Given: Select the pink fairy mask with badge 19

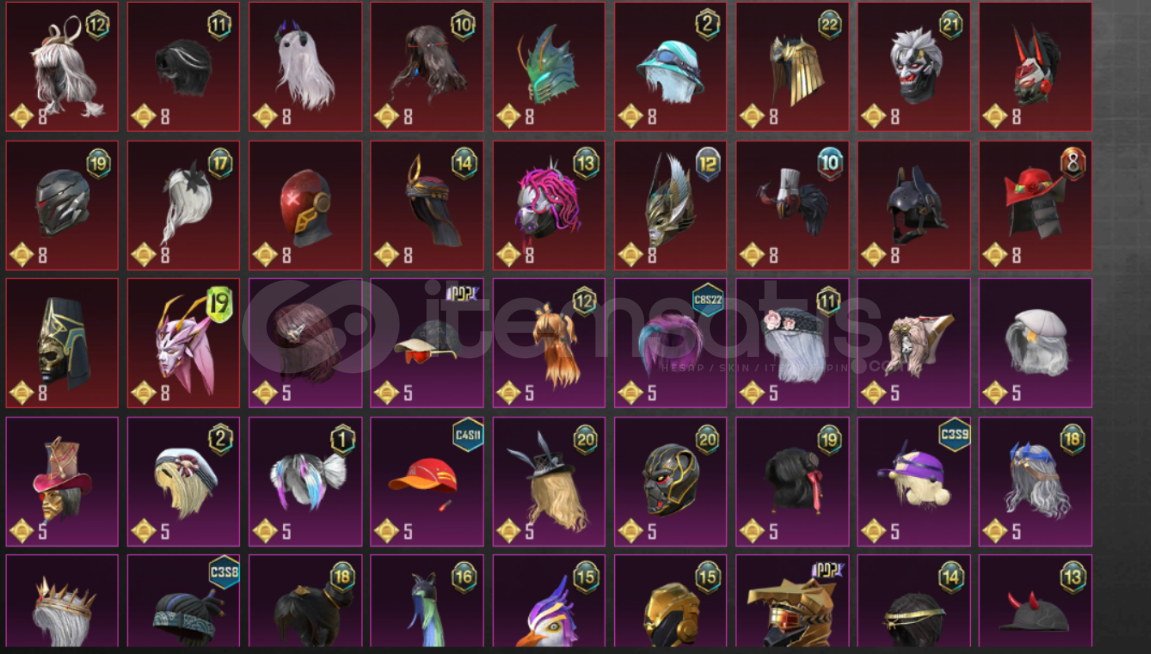Looking at the screenshot, I should pyautogui.click(x=184, y=343).
